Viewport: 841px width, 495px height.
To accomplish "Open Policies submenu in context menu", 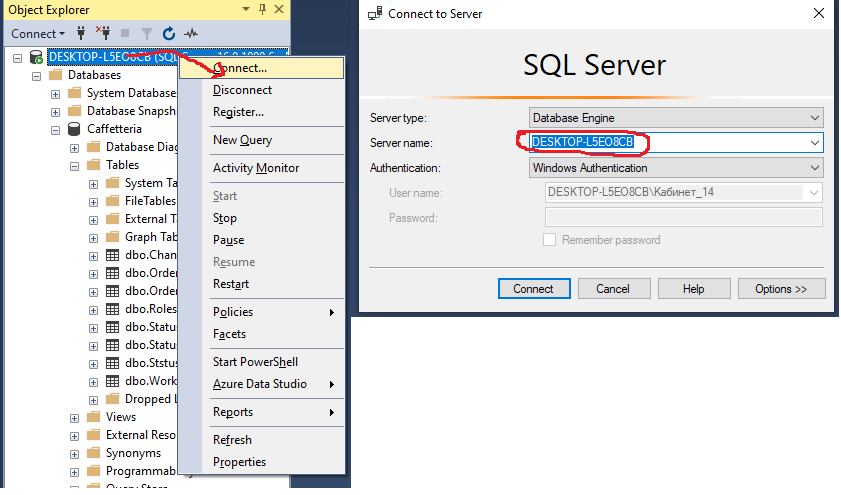I will 261,312.
